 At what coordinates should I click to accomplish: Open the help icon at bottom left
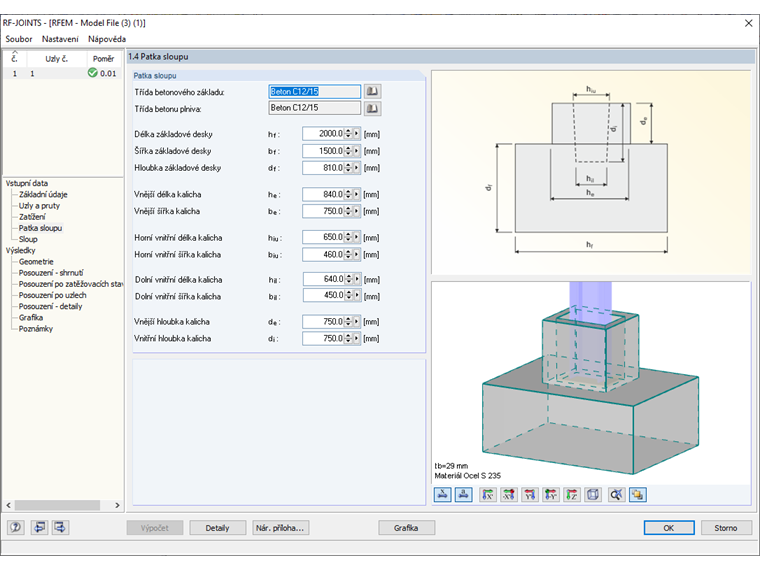point(16,527)
